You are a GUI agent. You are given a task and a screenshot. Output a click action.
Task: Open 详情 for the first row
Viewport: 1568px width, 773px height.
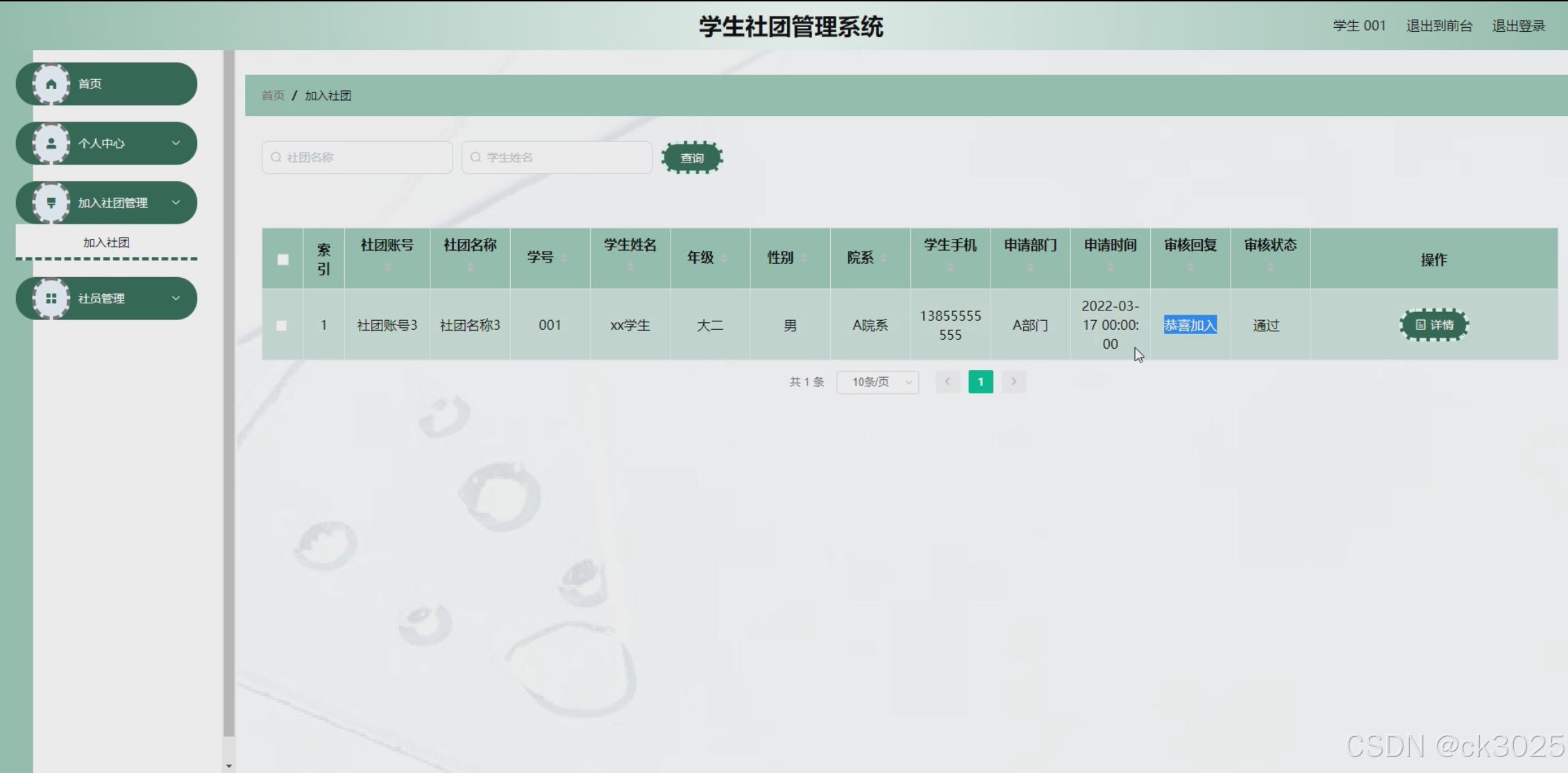point(1434,325)
